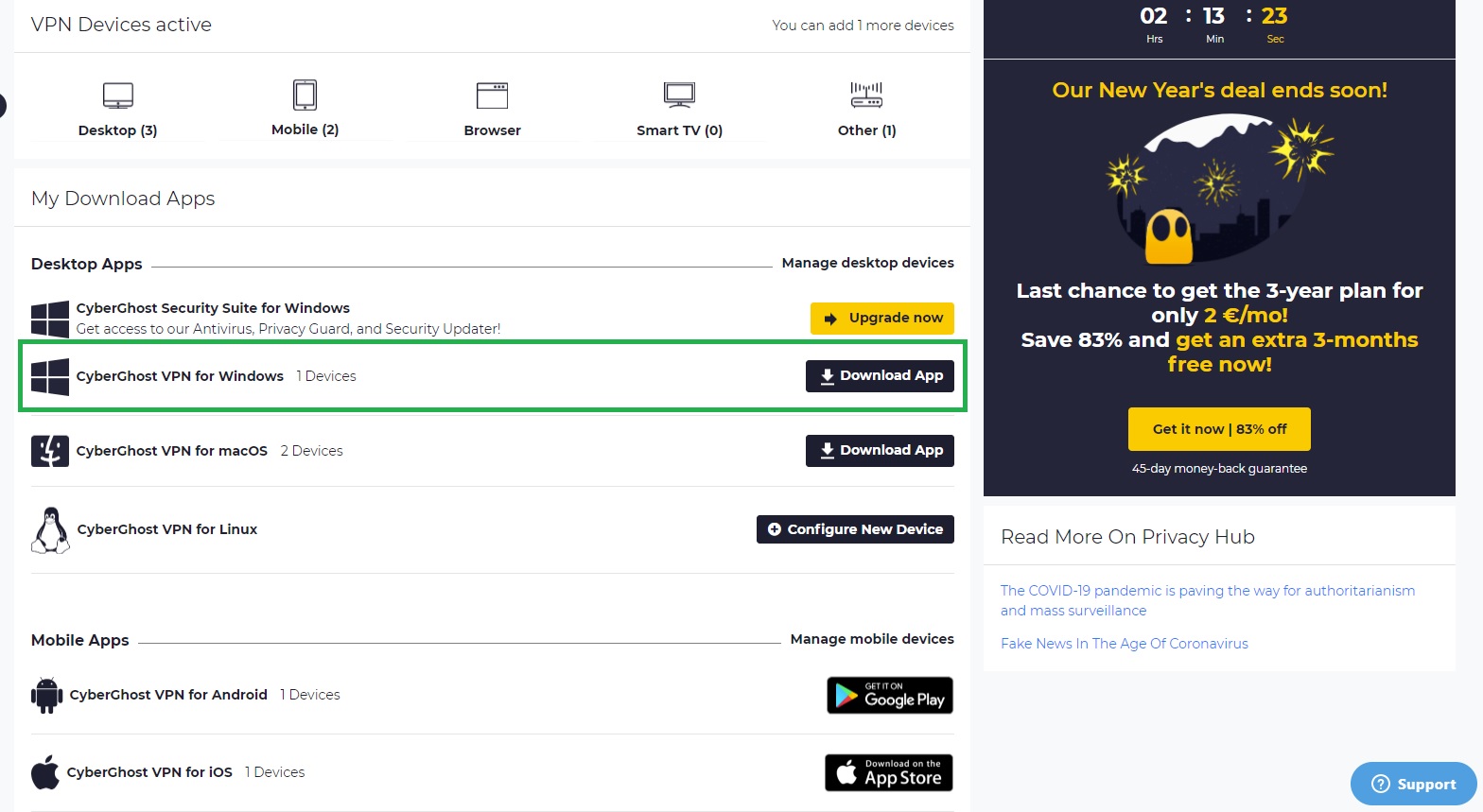Click the Upgrade now button

pos(881,318)
